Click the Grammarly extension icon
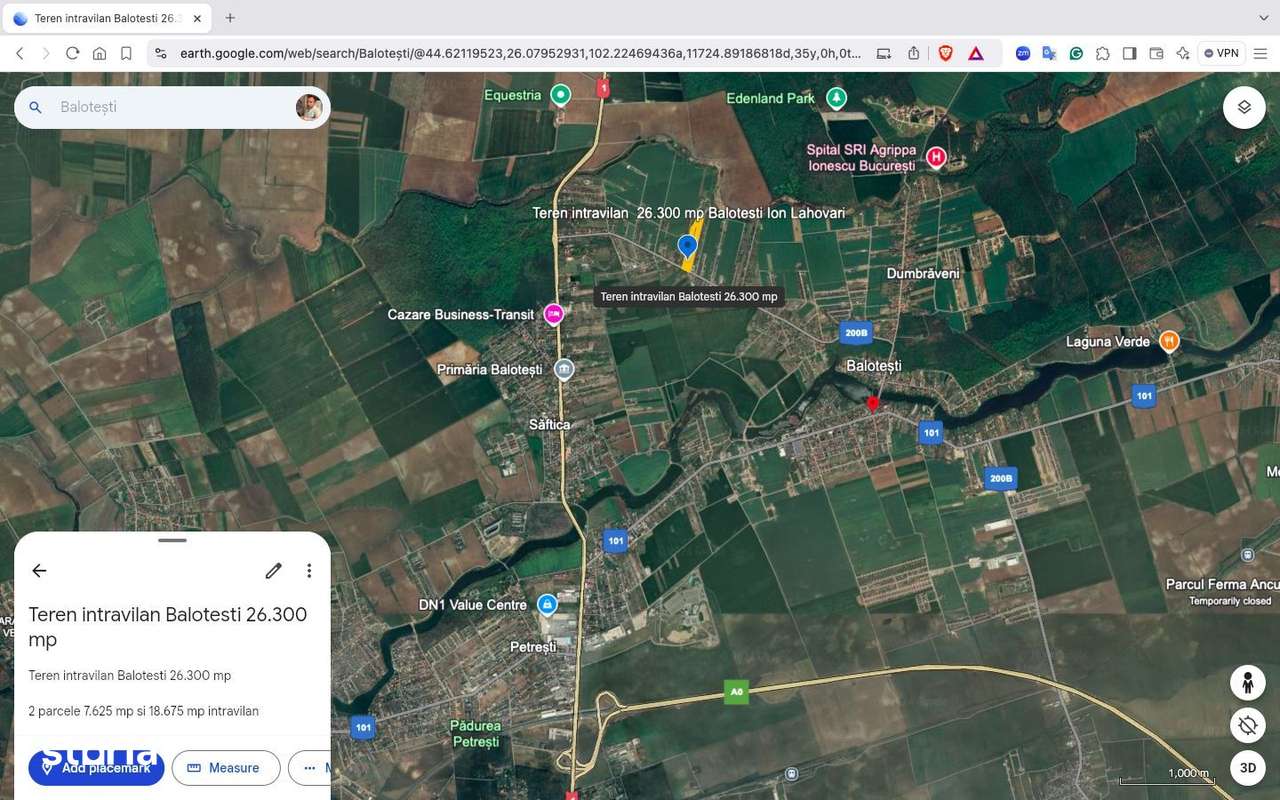Screen dimensions: 1280x800 point(1076,53)
